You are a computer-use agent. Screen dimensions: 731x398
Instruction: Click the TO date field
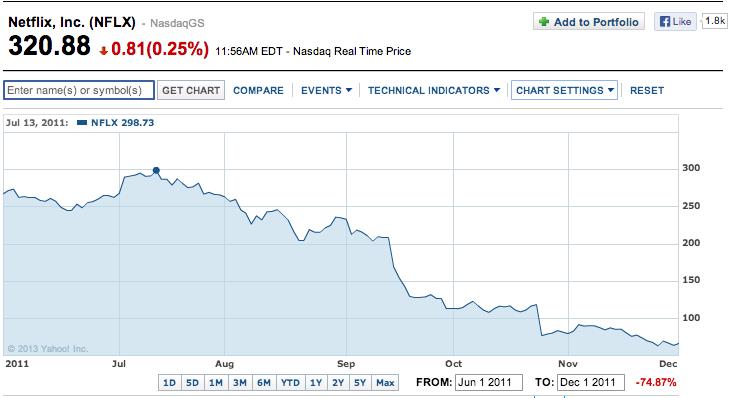(591, 382)
